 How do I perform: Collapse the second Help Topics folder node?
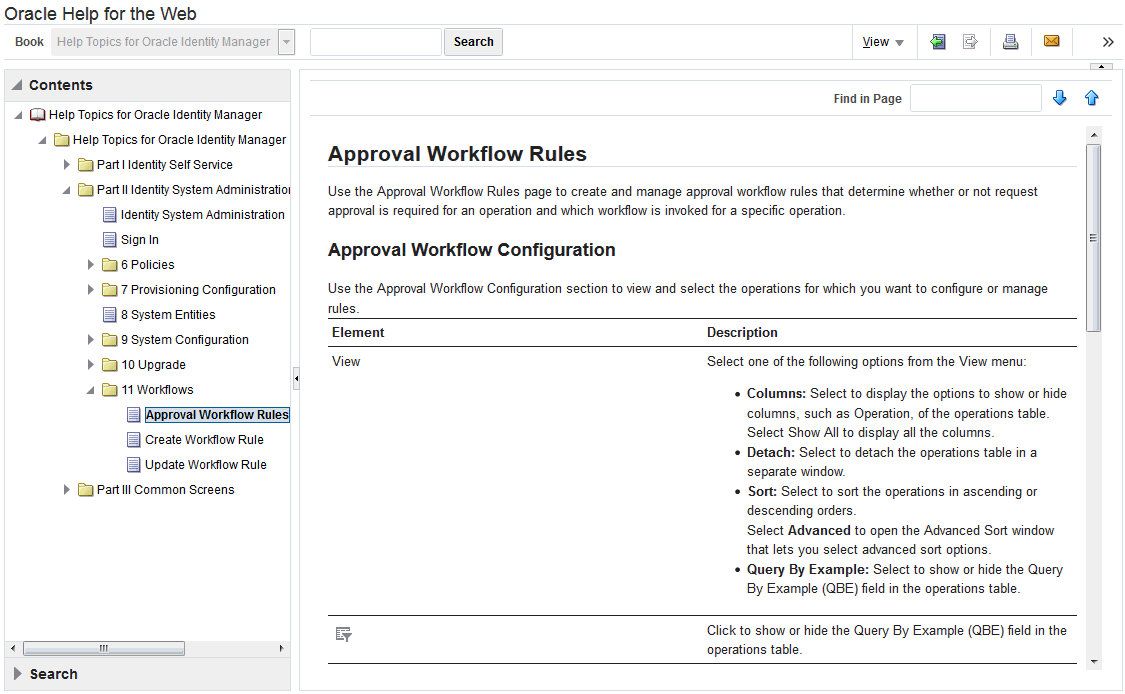(42, 140)
